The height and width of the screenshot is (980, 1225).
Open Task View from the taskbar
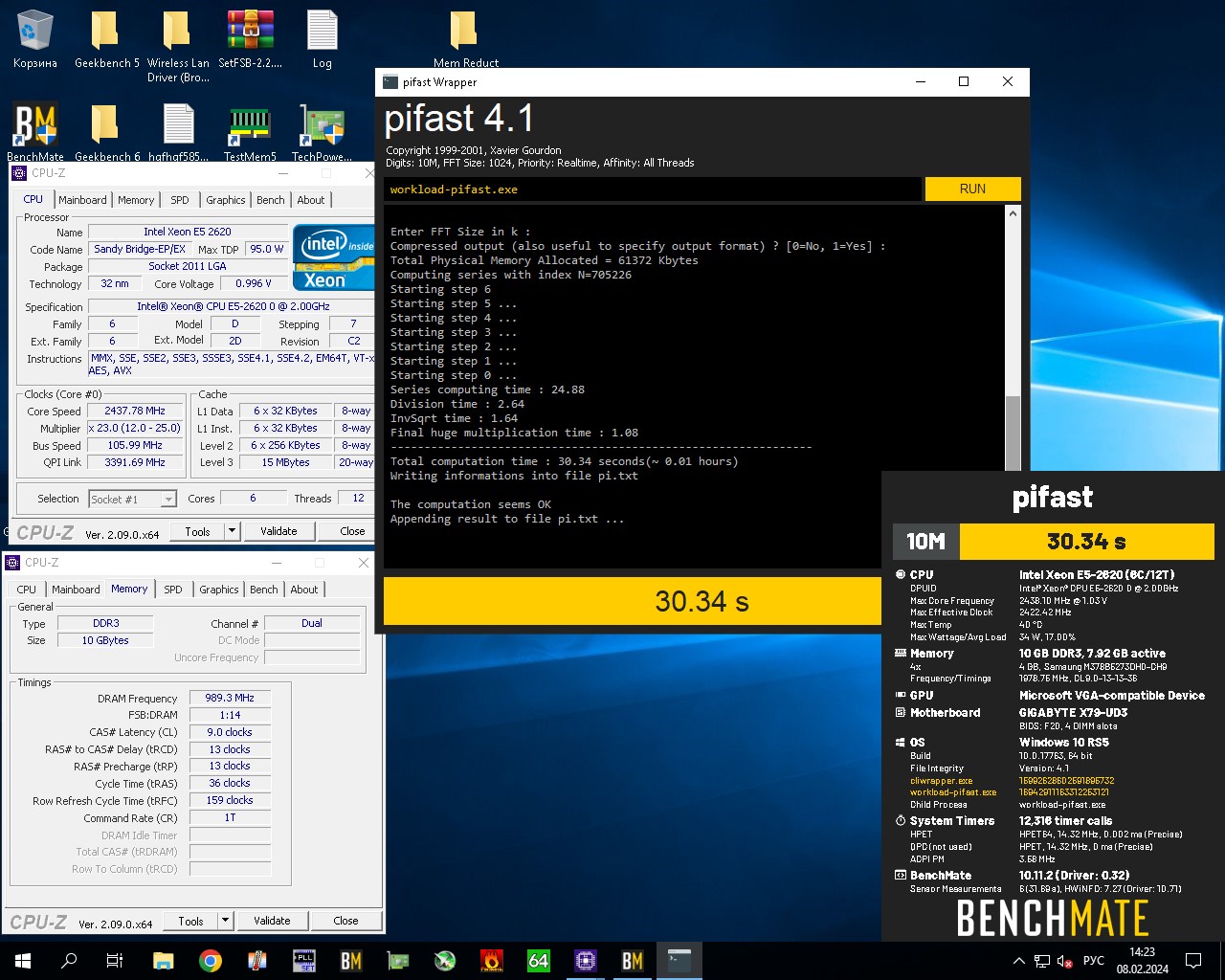point(115,961)
